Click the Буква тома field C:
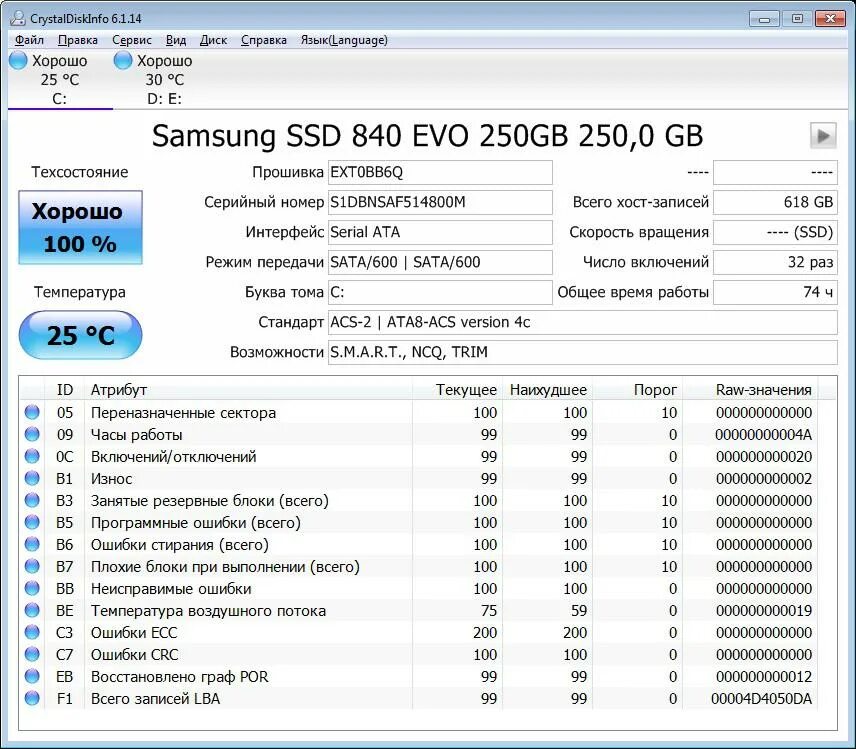This screenshot has width=856, height=749. [440, 293]
